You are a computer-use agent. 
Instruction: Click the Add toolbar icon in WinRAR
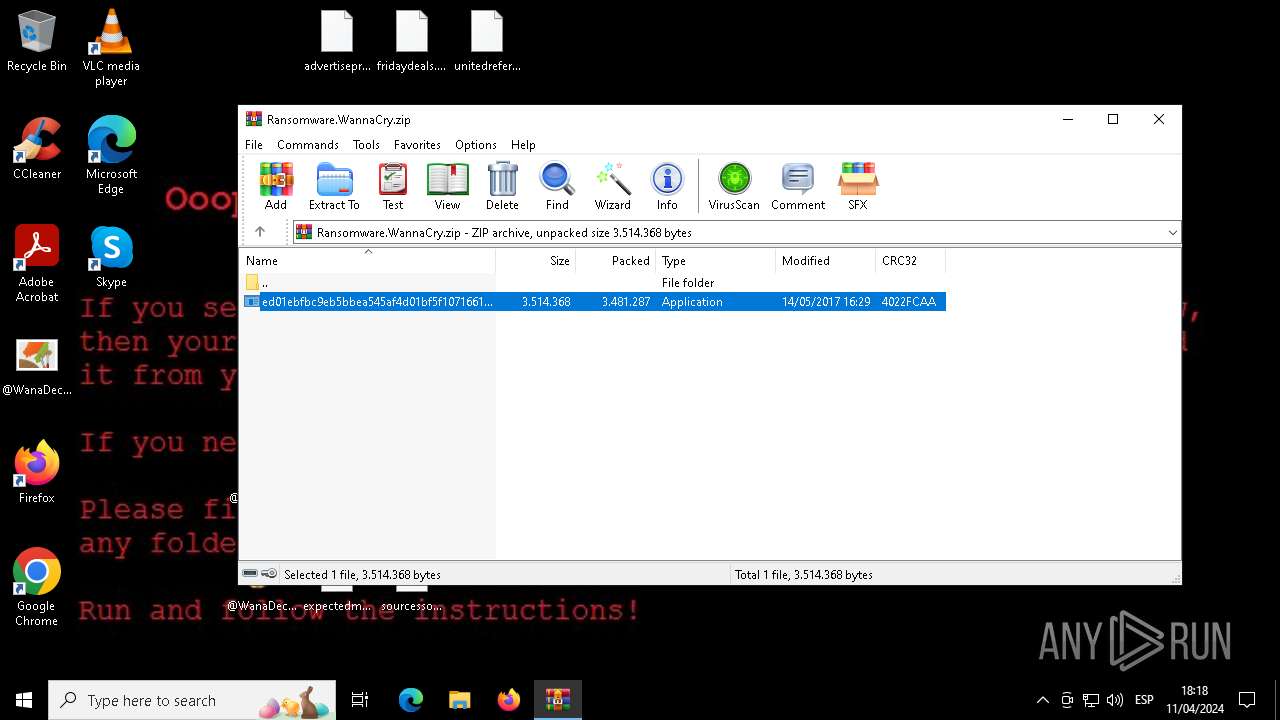pos(276,187)
